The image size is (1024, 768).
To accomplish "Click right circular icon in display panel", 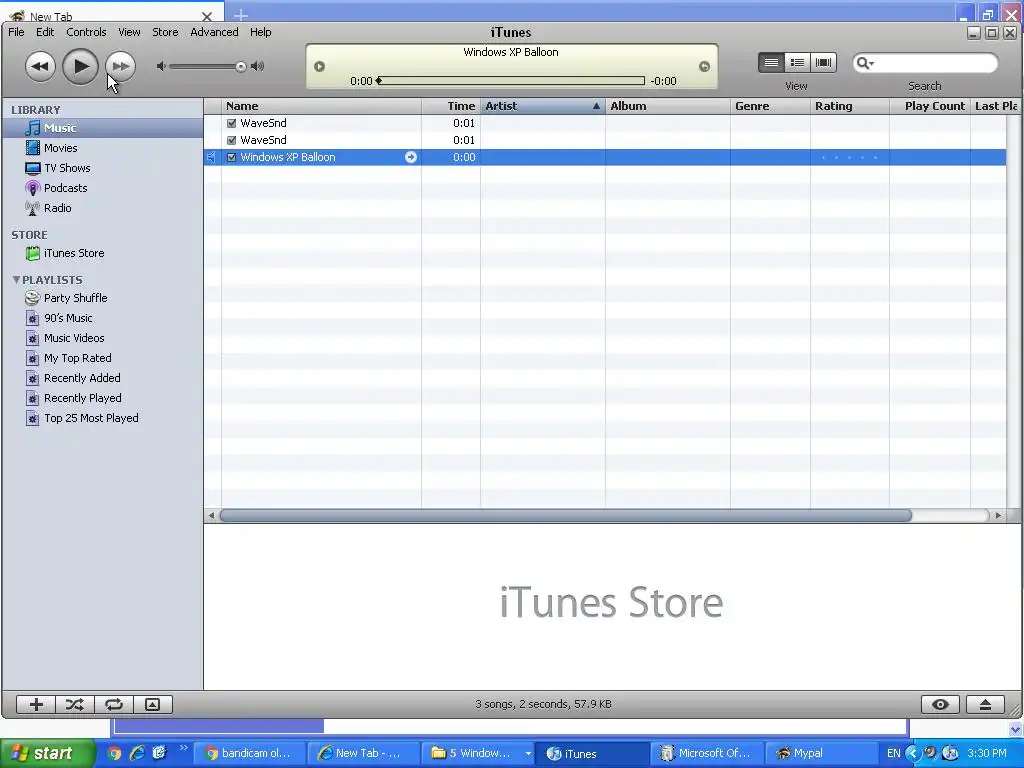I will (x=704, y=66).
